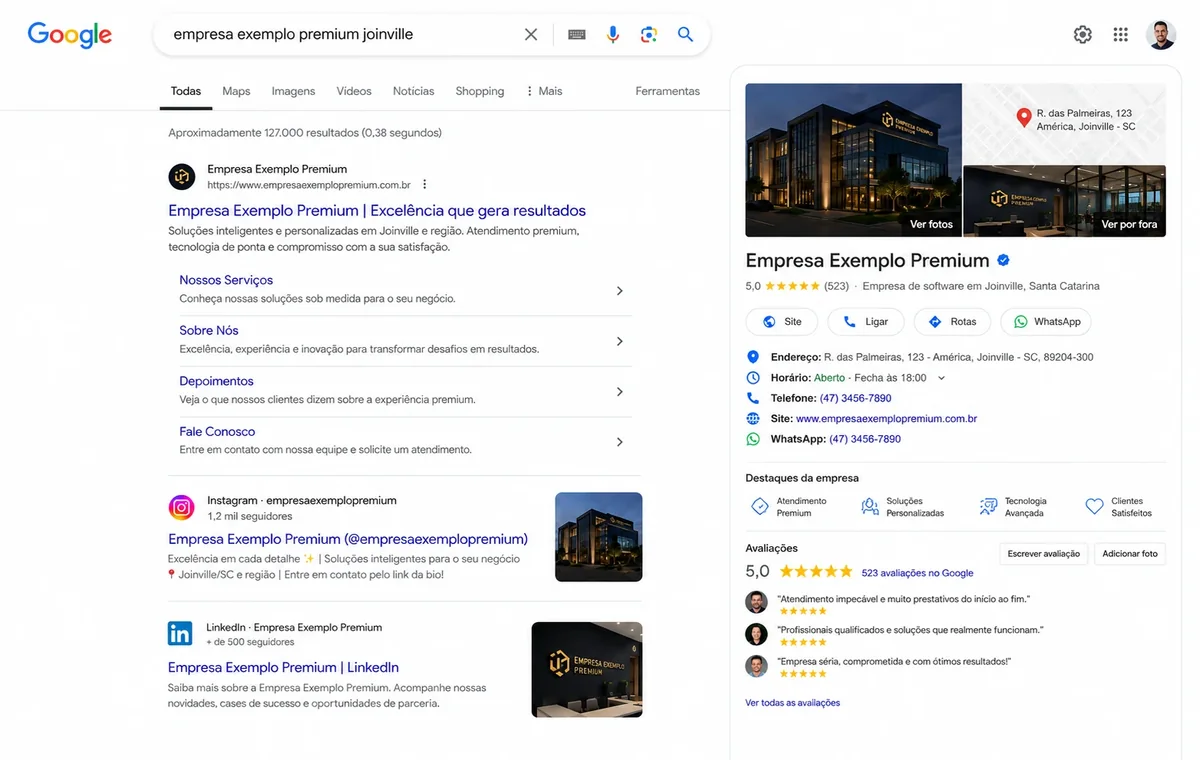Click the Tecnologia Avançada highlight icon

tap(988, 507)
